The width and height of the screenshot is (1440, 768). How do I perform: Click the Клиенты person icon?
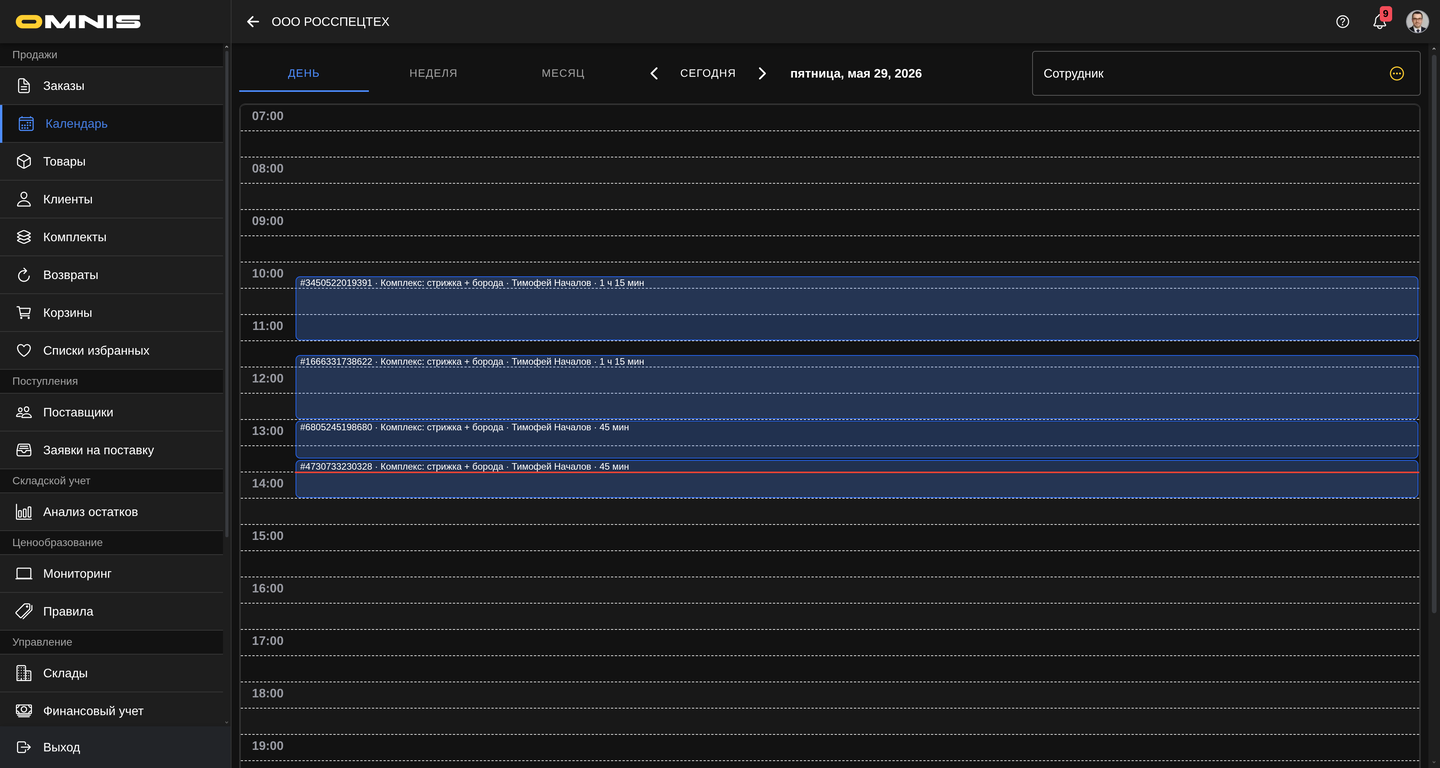(x=24, y=200)
